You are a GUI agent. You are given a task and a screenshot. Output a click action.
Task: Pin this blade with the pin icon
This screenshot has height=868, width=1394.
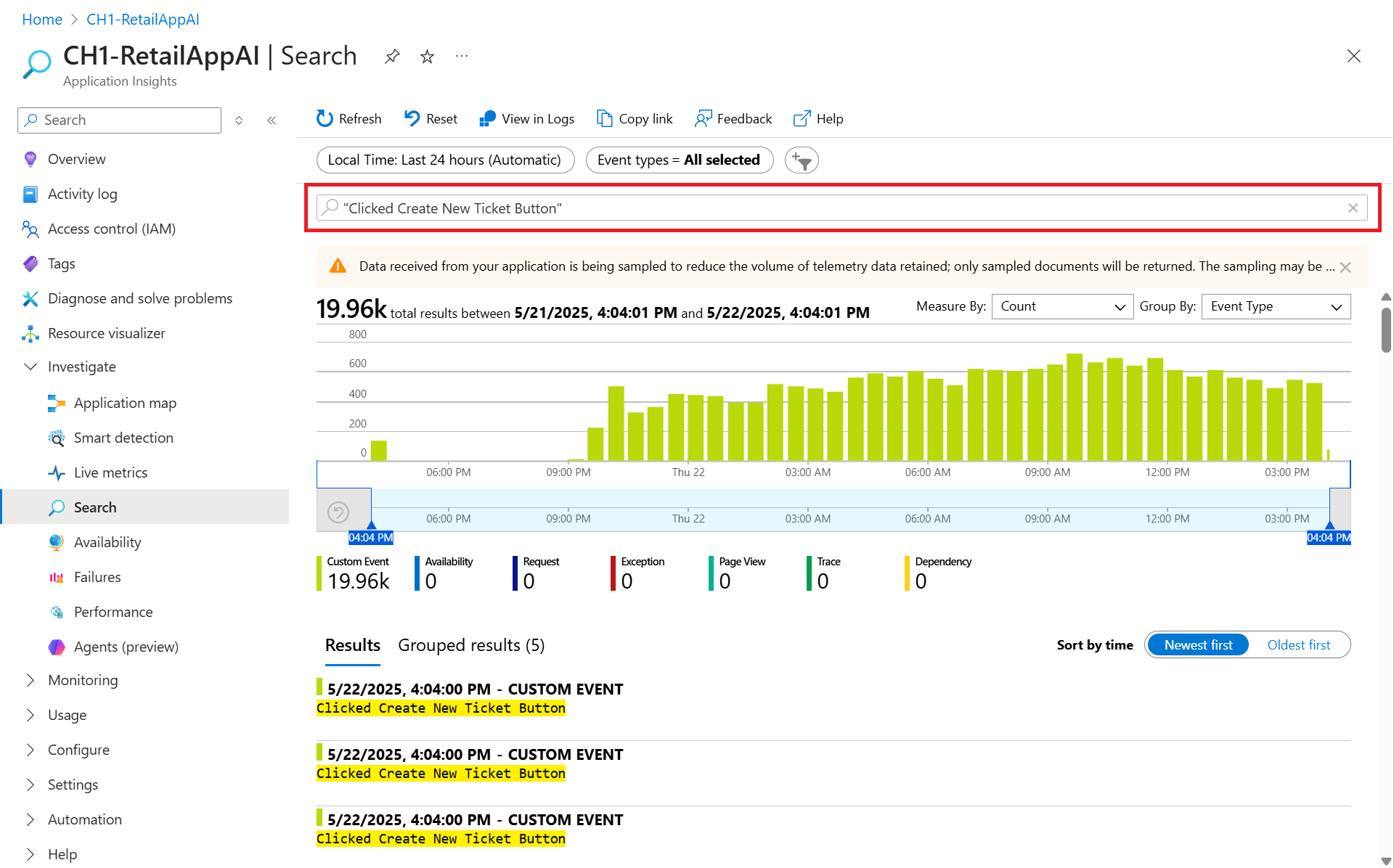click(x=392, y=56)
